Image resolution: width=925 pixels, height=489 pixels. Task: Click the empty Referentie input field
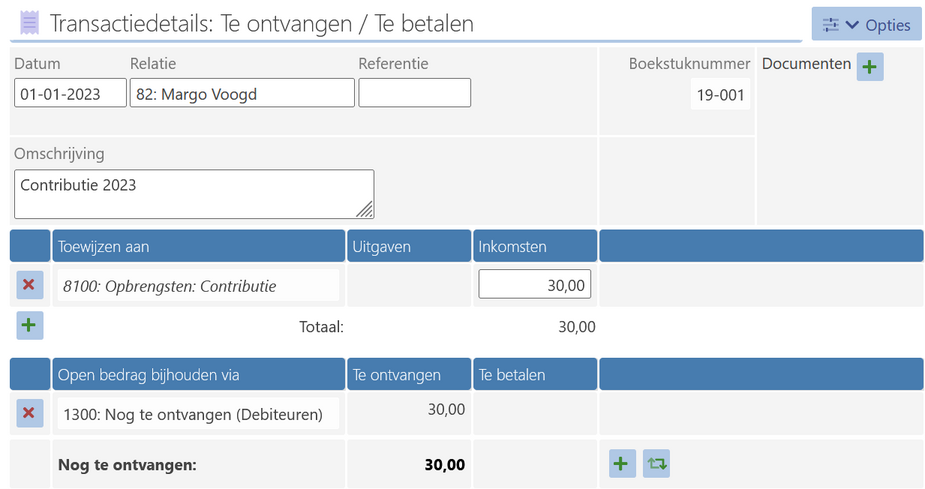414,93
